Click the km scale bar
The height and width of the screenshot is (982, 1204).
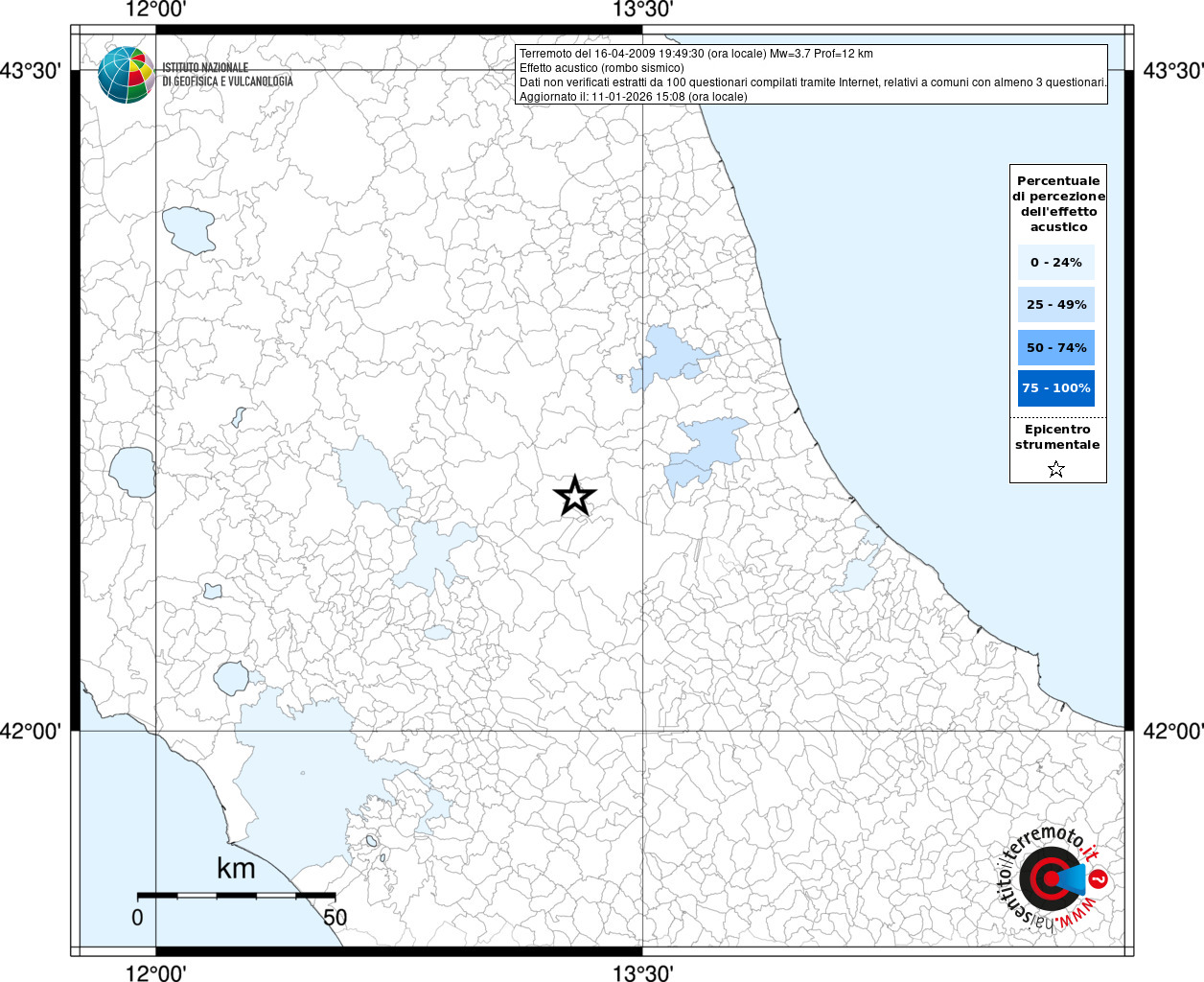pos(236,896)
